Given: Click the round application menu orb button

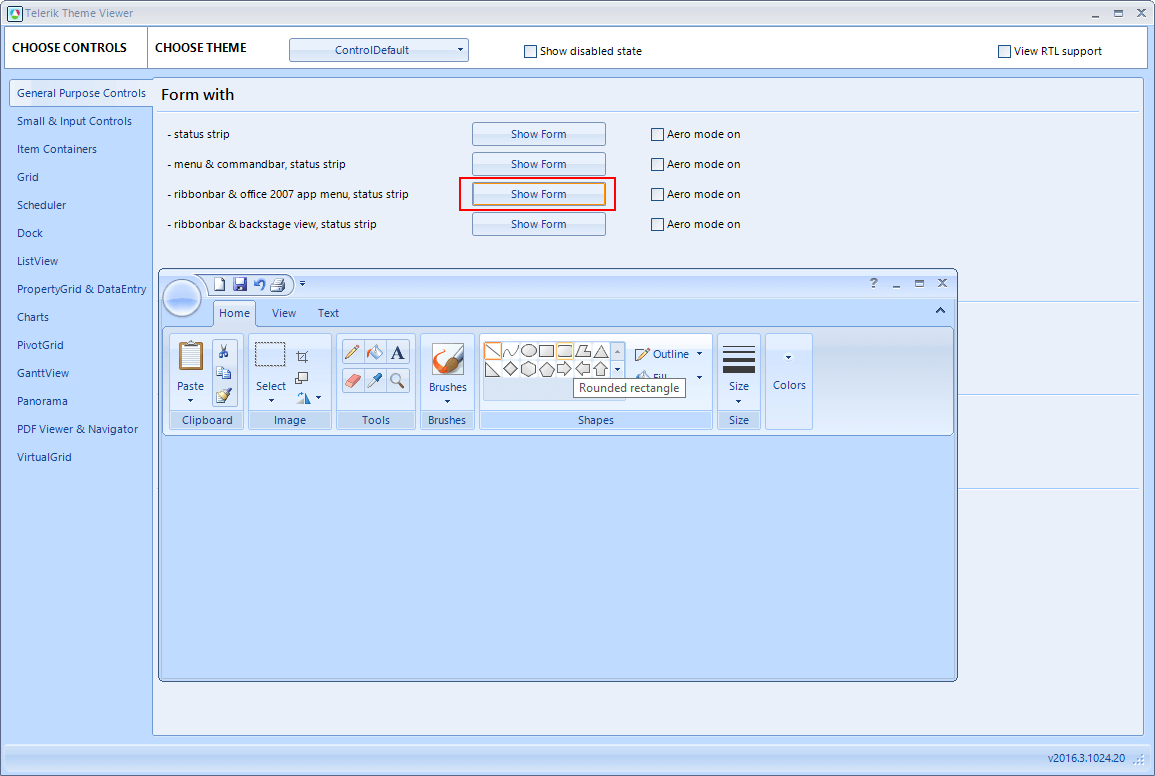Looking at the screenshot, I should 181,298.
